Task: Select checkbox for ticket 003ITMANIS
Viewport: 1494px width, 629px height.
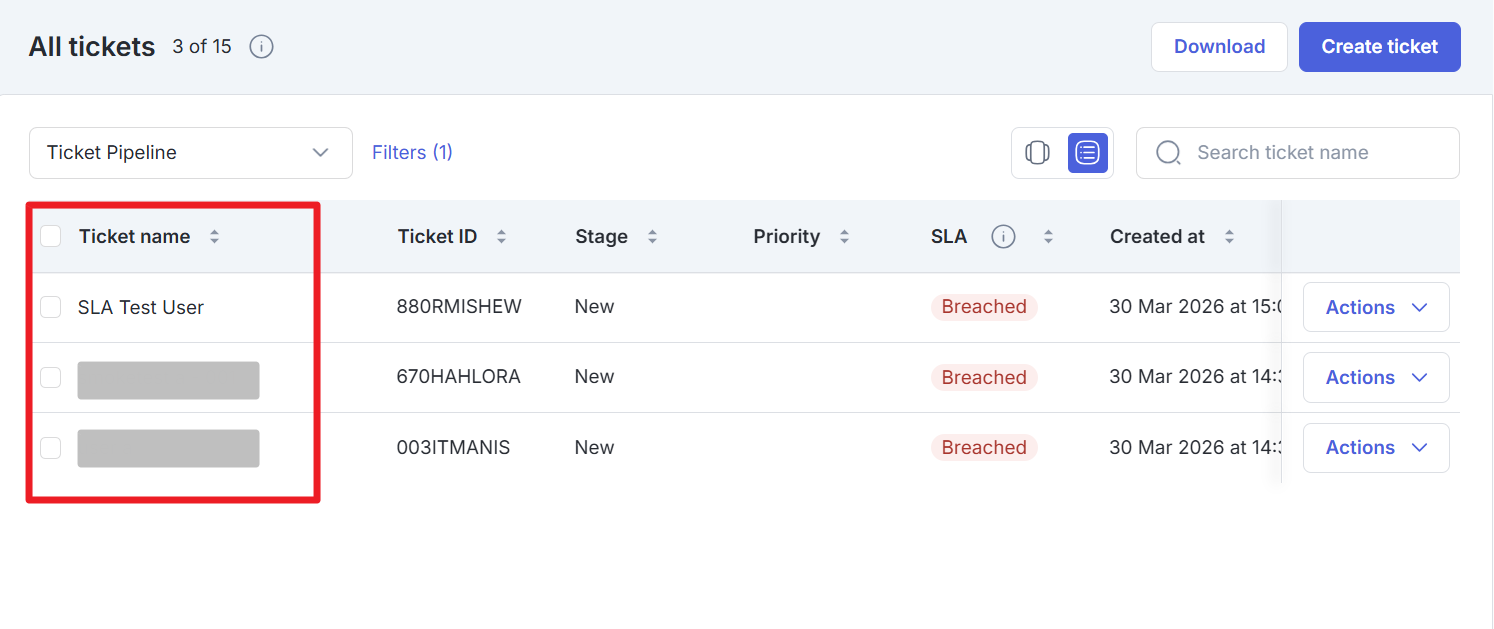Action: [x=51, y=447]
